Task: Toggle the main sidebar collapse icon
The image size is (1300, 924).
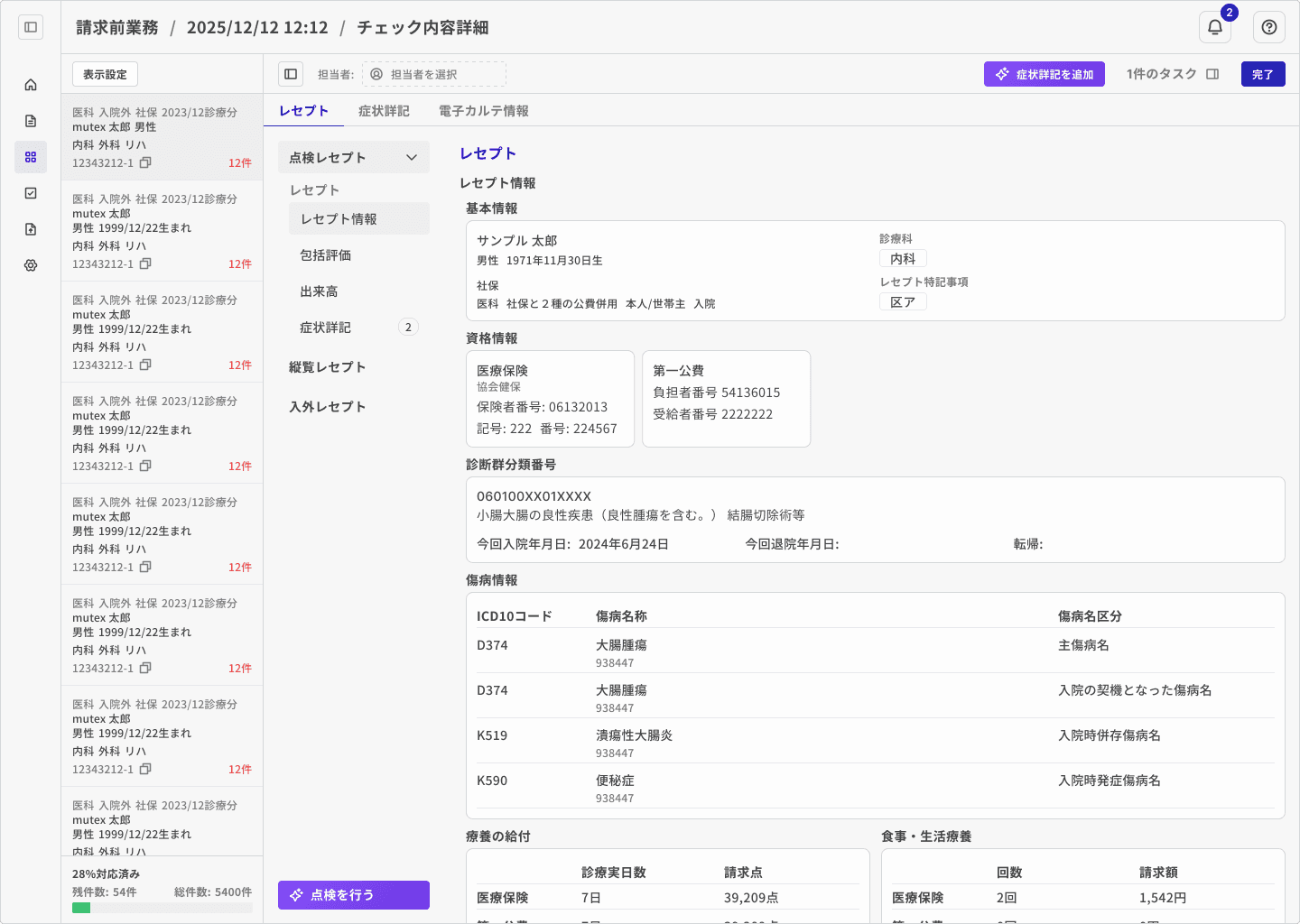Action: 31,27
